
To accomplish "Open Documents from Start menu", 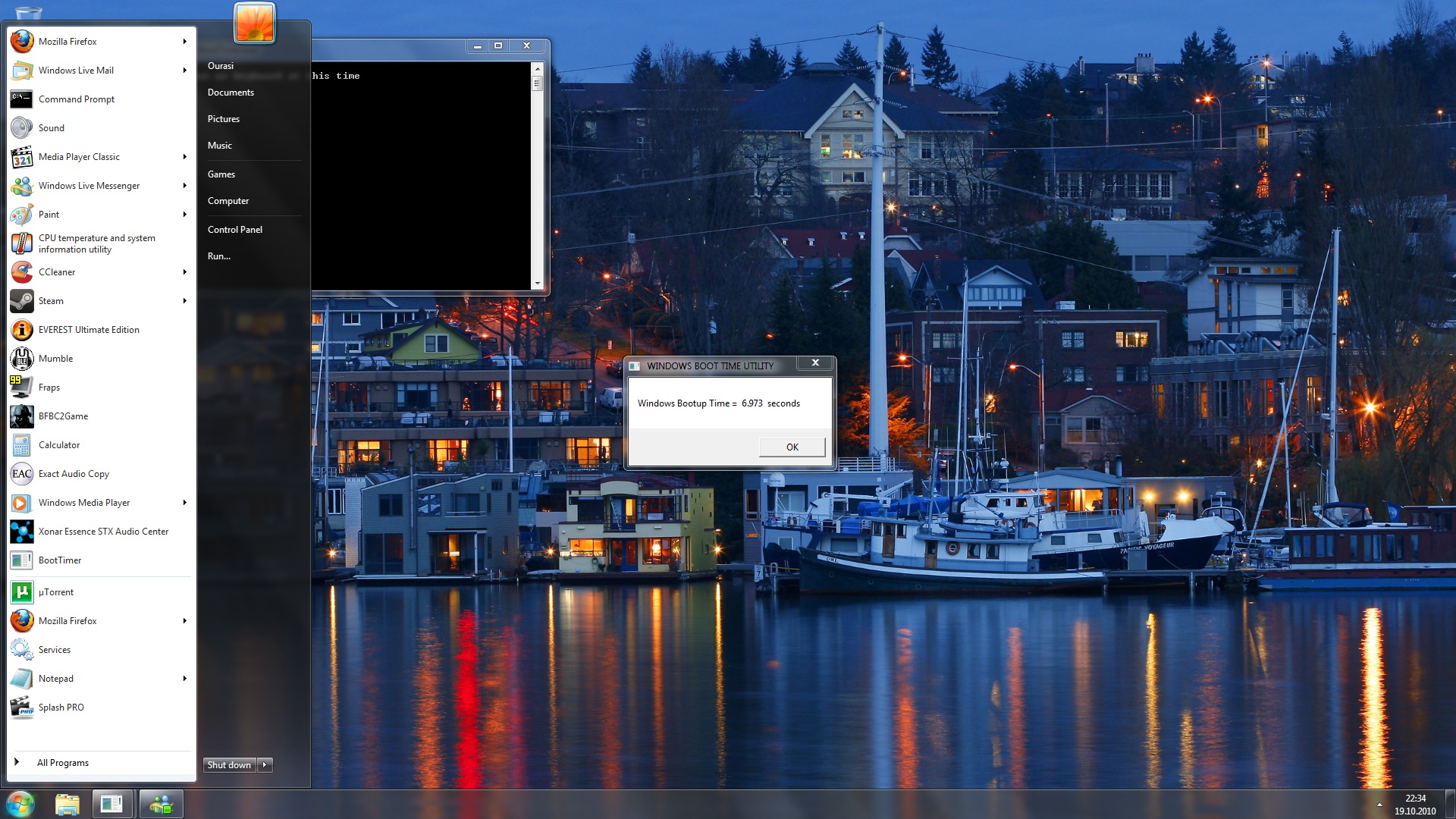I will tap(231, 93).
